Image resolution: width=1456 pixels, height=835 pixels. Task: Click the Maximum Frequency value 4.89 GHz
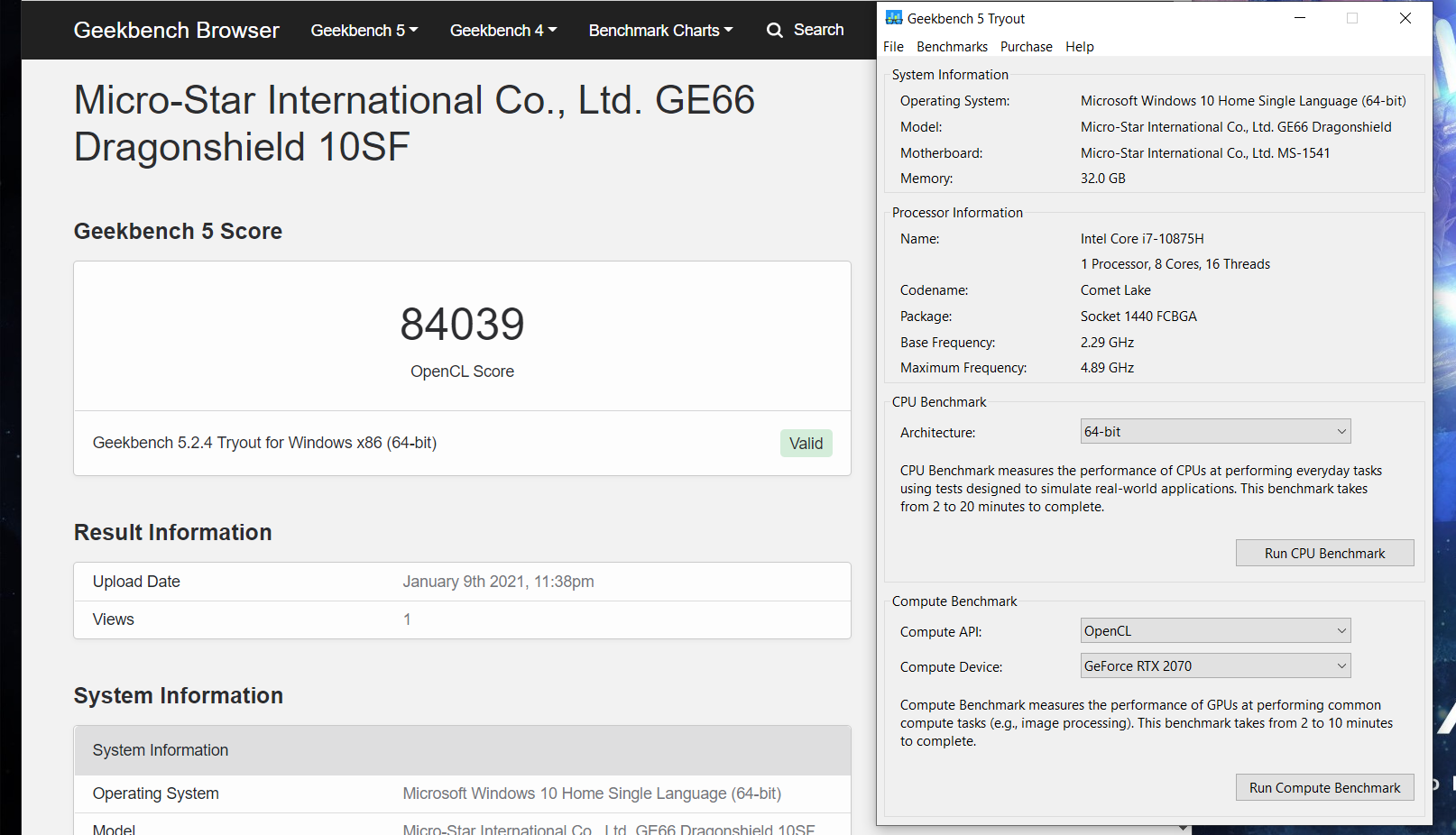point(1107,368)
